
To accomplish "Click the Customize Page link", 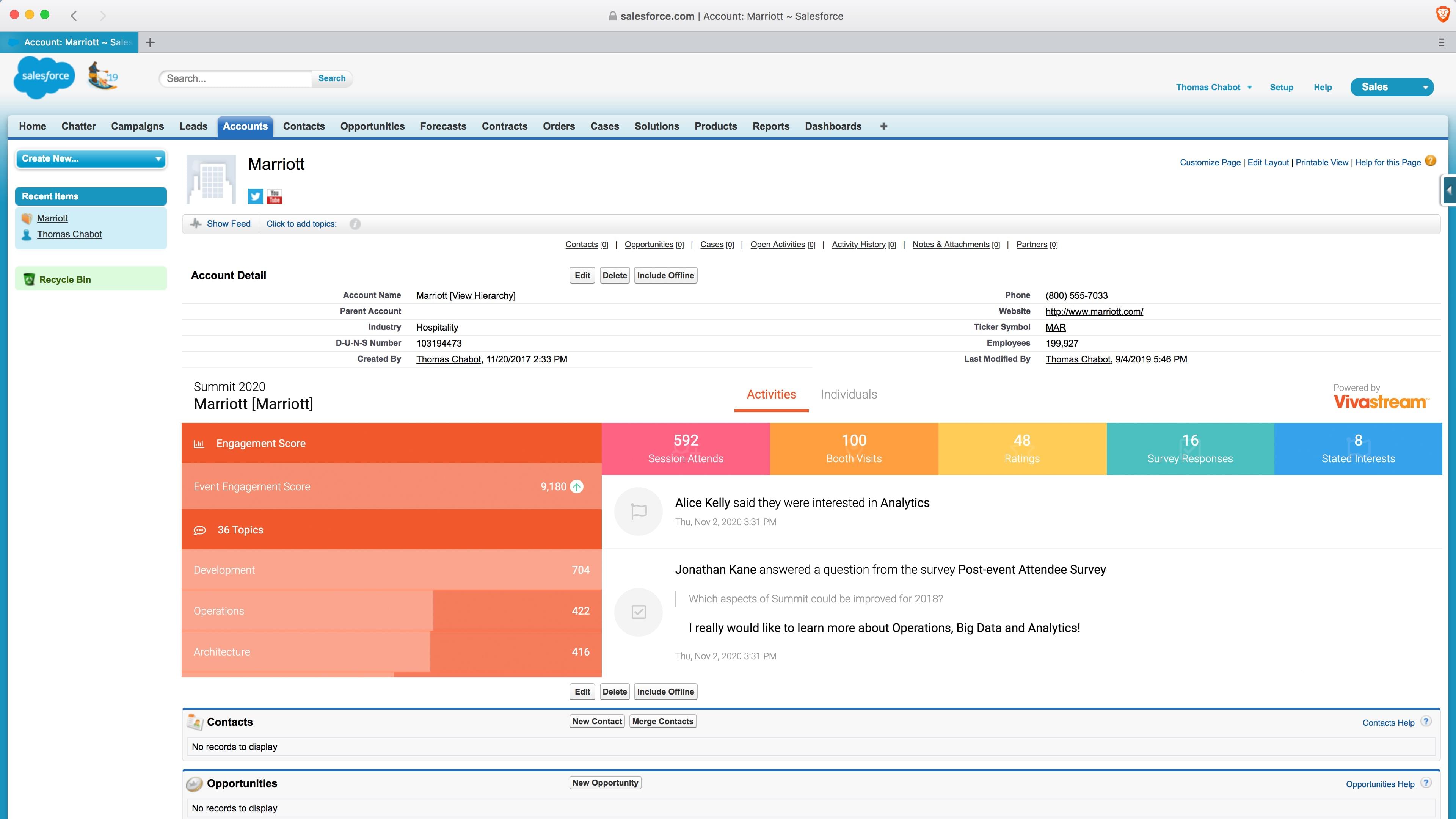I will (x=1210, y=162).
